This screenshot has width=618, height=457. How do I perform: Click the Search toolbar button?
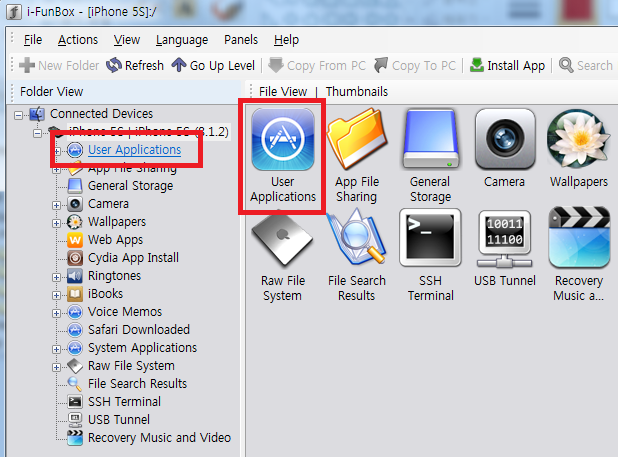pyautogui.click(x=586, y=65)
